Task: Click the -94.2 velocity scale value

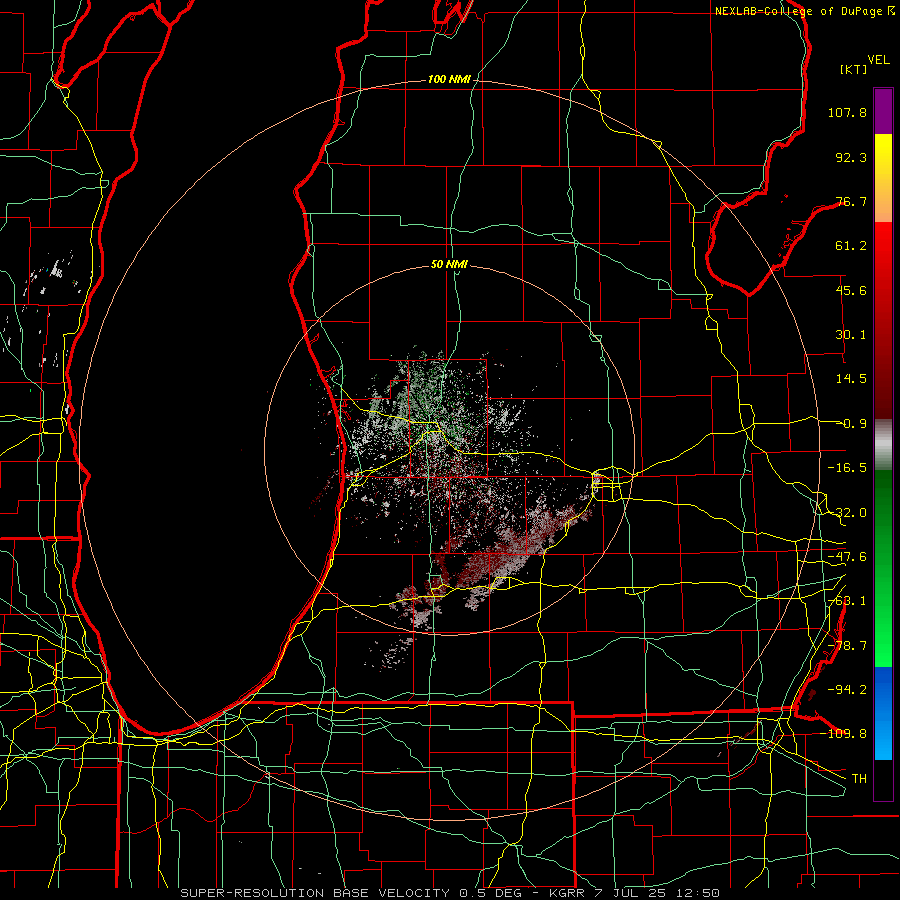Action: point(847,689)
